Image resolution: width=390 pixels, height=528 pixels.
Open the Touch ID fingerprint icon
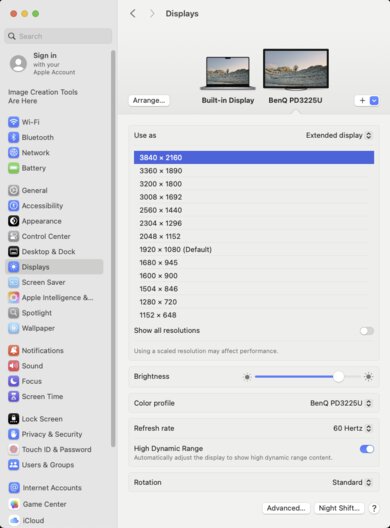tap(13, 449)
